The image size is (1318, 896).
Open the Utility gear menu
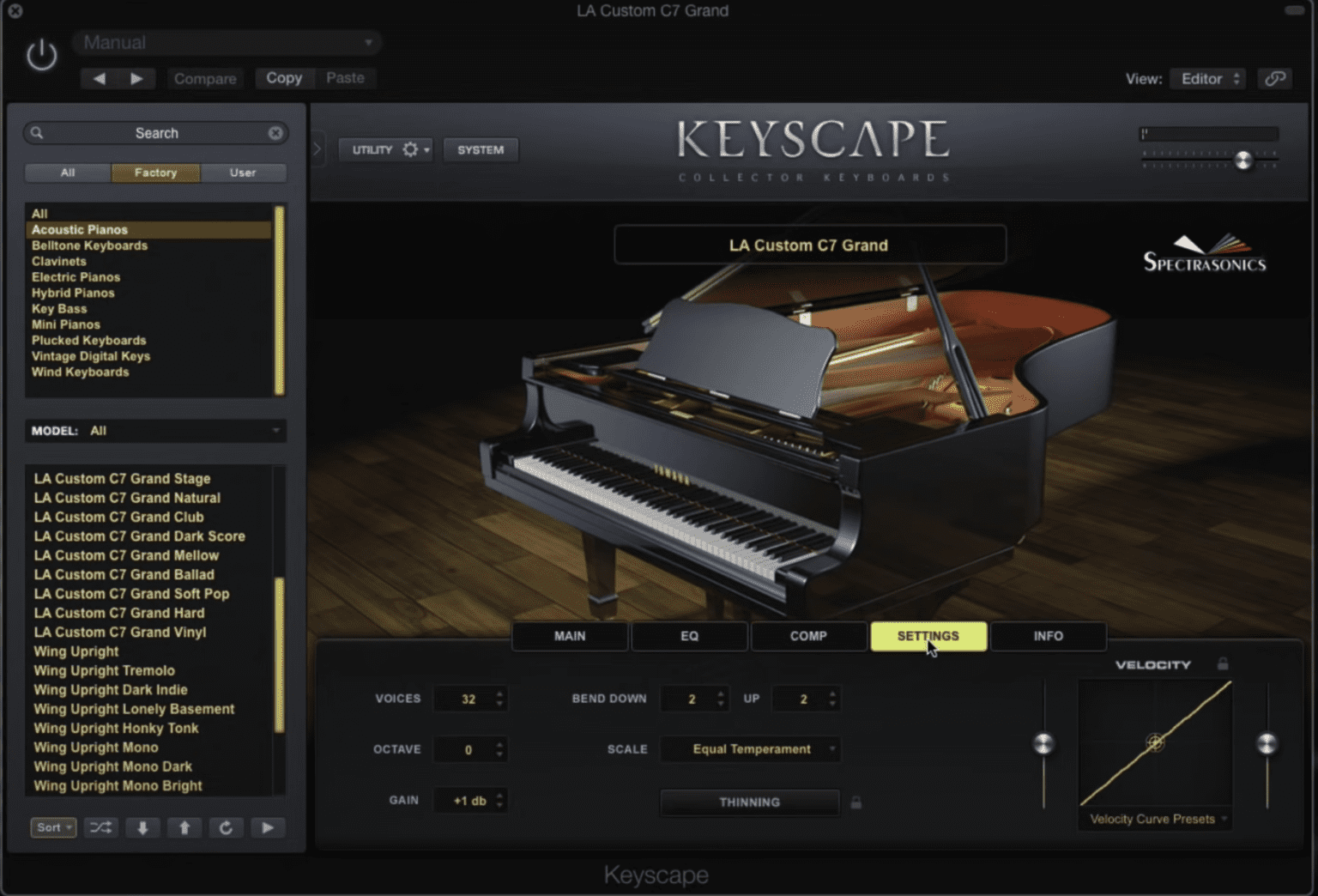coord(412,148)
